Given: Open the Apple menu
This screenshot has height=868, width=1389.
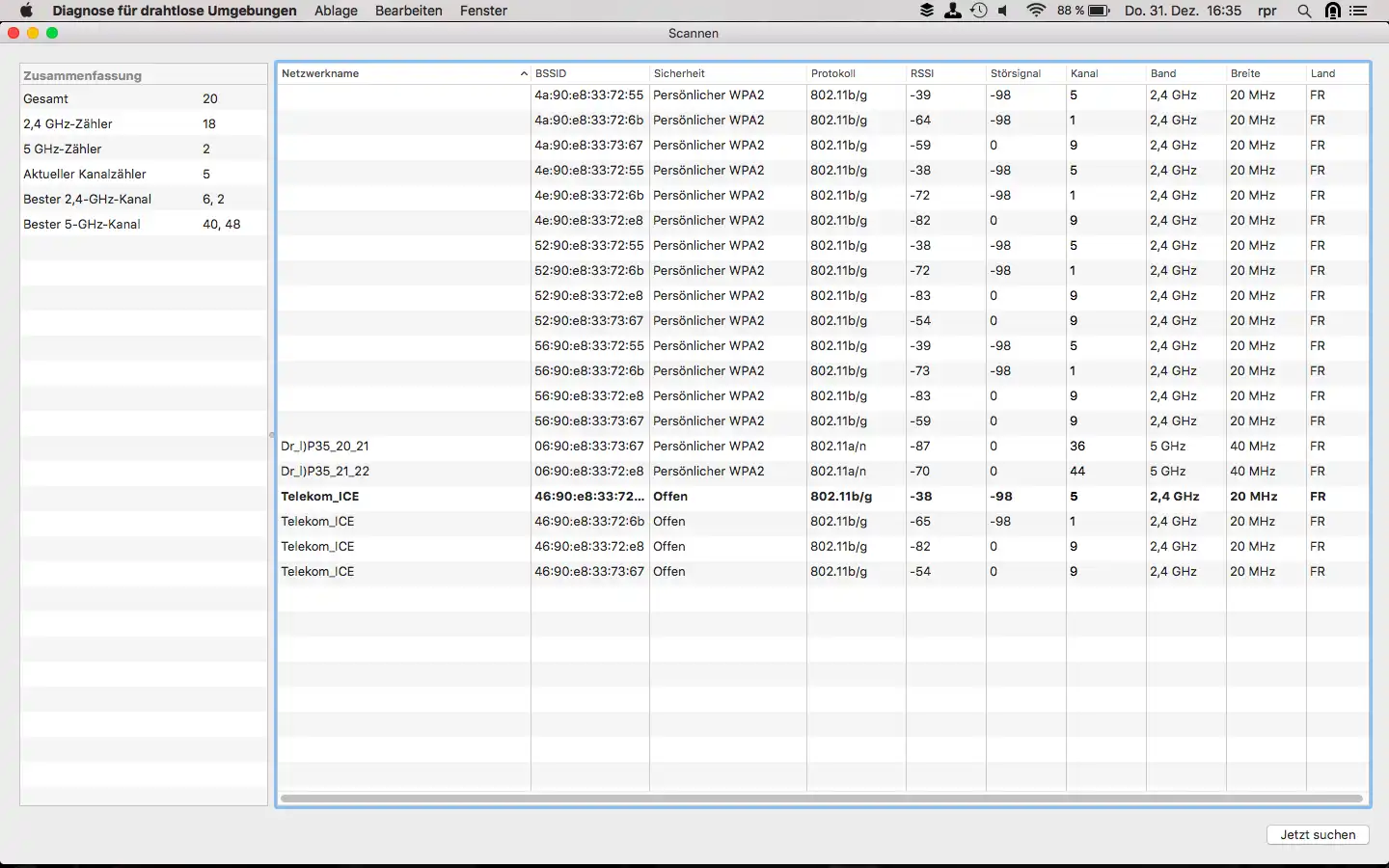Looking at the screenshot, I should pos(26,11).
